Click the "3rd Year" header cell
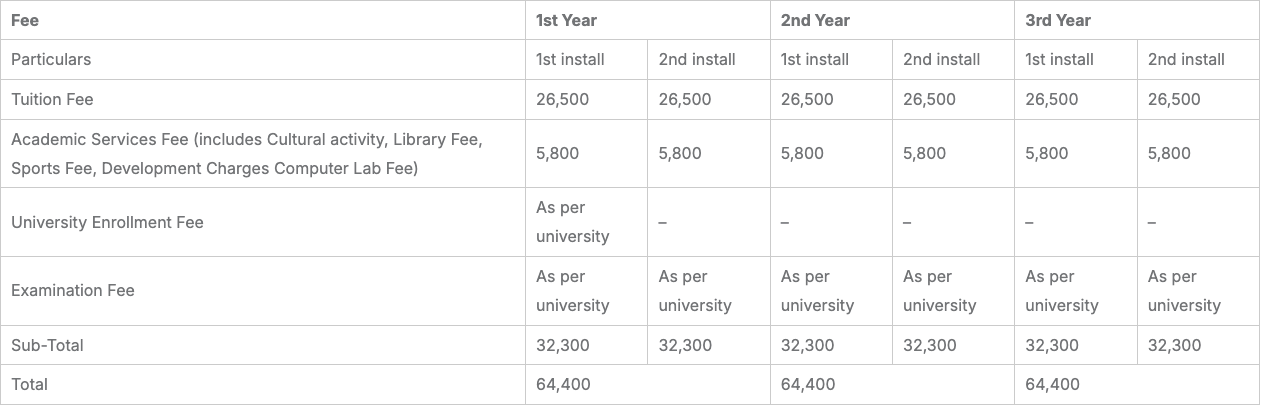 (x=1056, y=20)
